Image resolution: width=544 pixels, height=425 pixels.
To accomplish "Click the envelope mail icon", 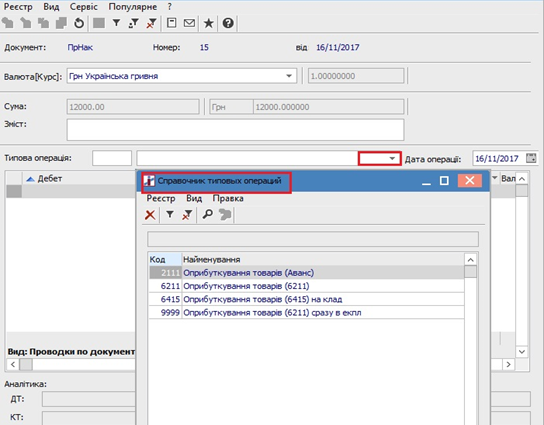I will pyautogui.click(x=189, y=23).
